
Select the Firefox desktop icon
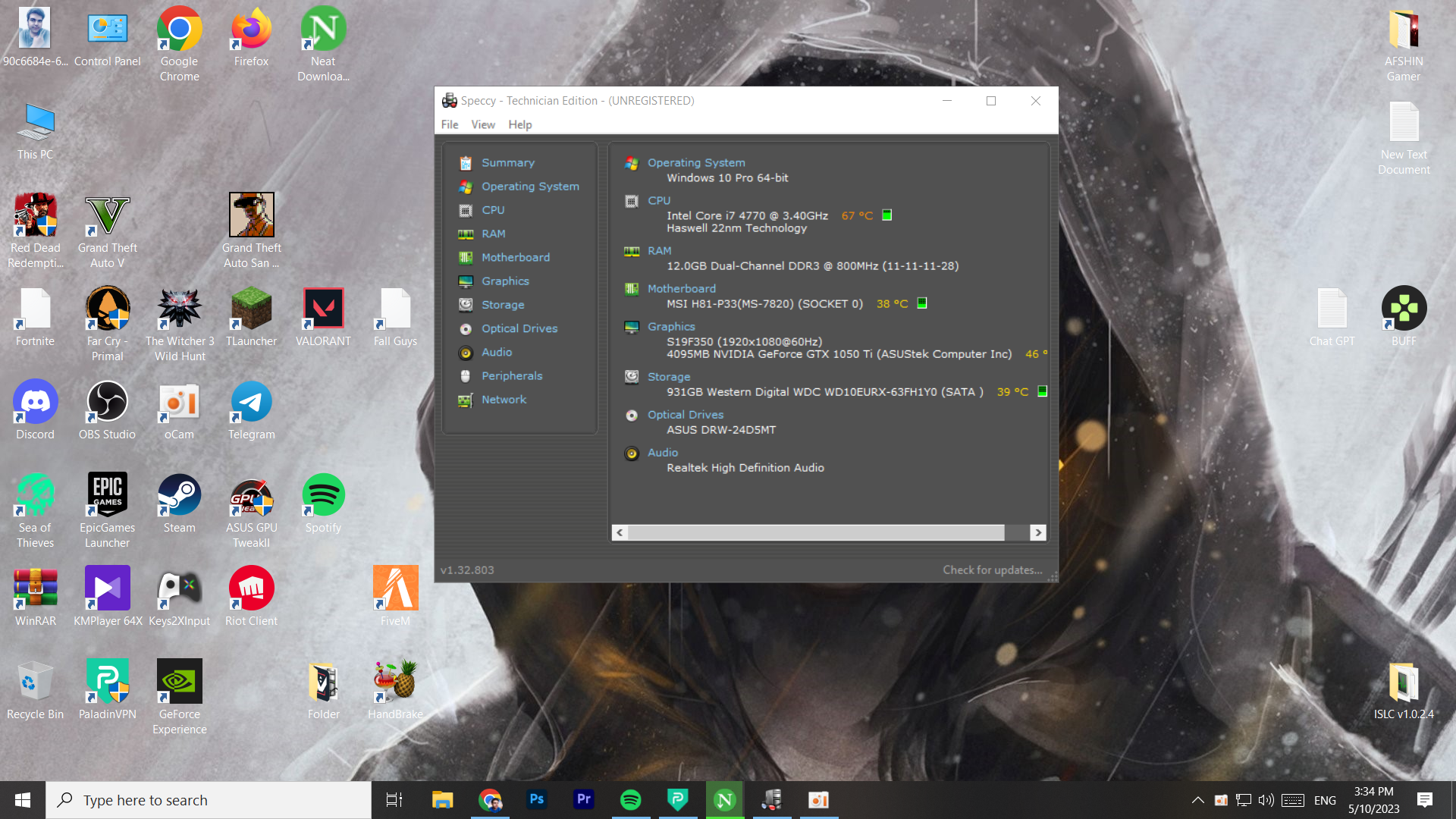pyautogui.click(x=251, y=36)
